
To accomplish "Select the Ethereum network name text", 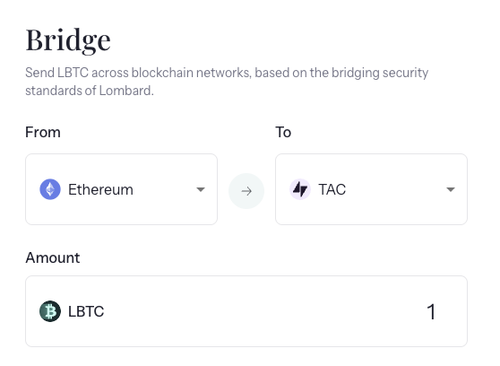I will (101, 190).
